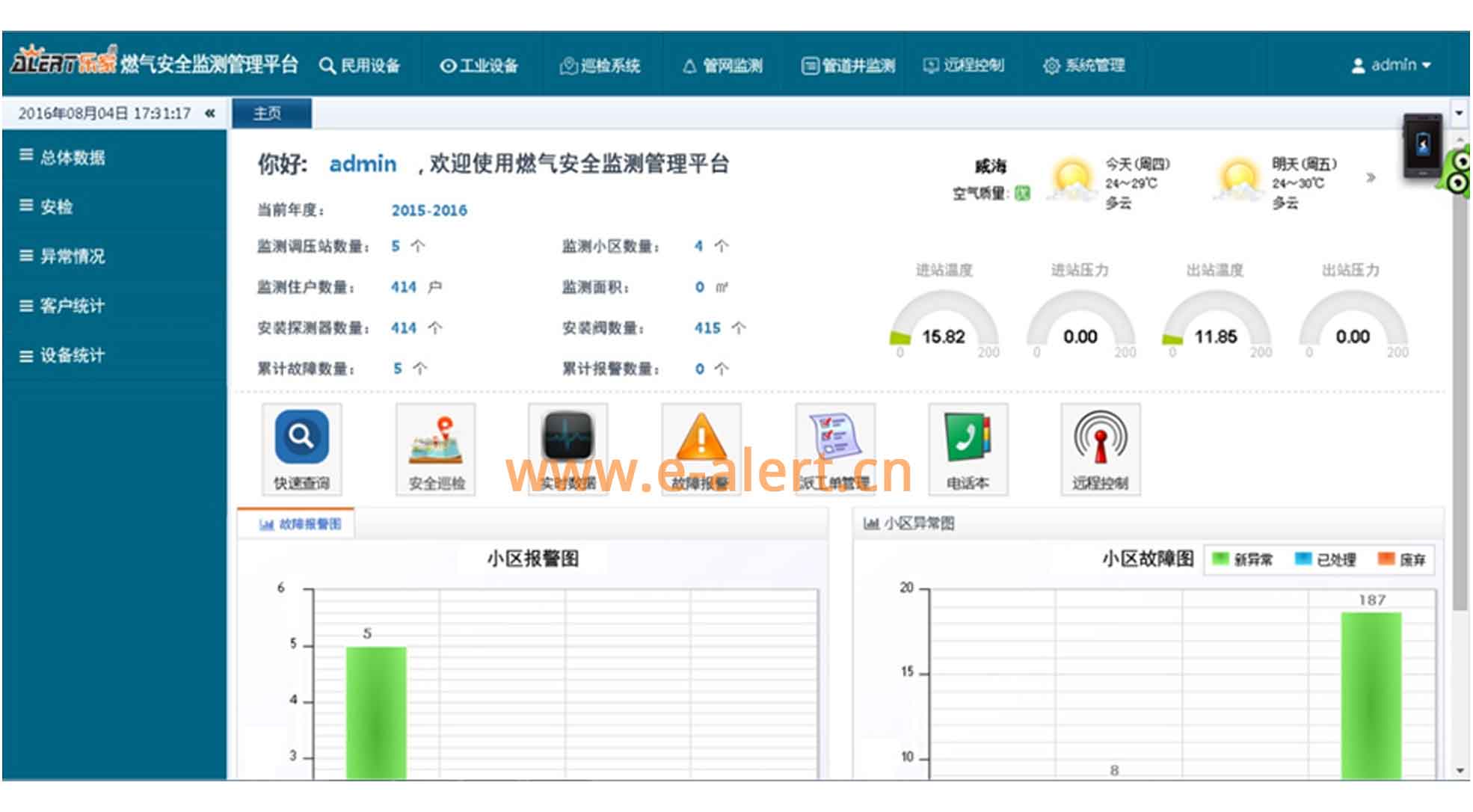
Task: Open the 派工单管理 checklist icon
Action: click(835, 437)
